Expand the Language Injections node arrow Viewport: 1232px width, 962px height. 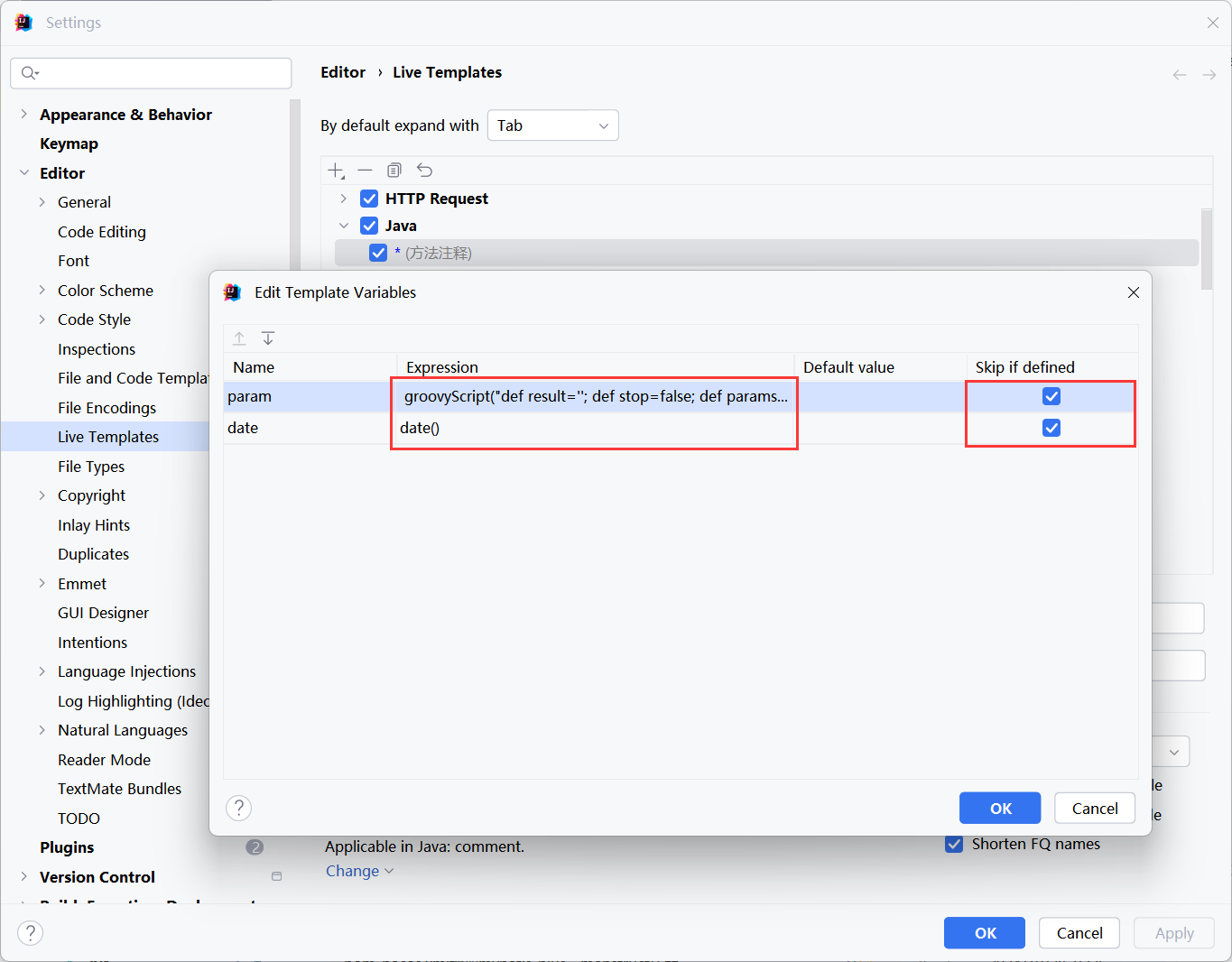pyautogui.click(x=42, y=671)
